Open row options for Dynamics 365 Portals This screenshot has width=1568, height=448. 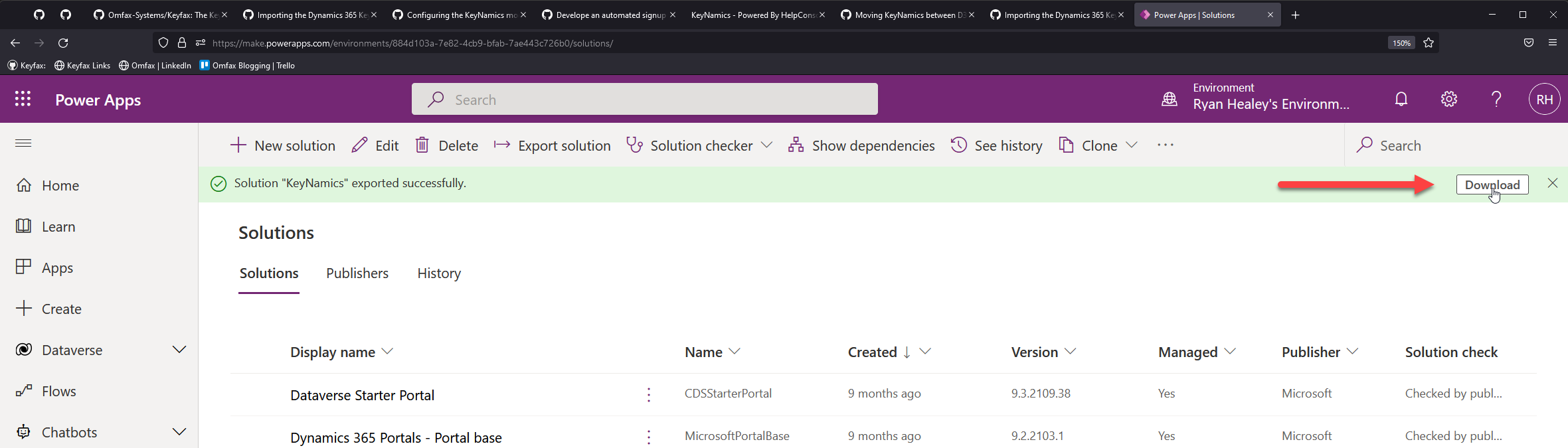[x=649, y=437]
